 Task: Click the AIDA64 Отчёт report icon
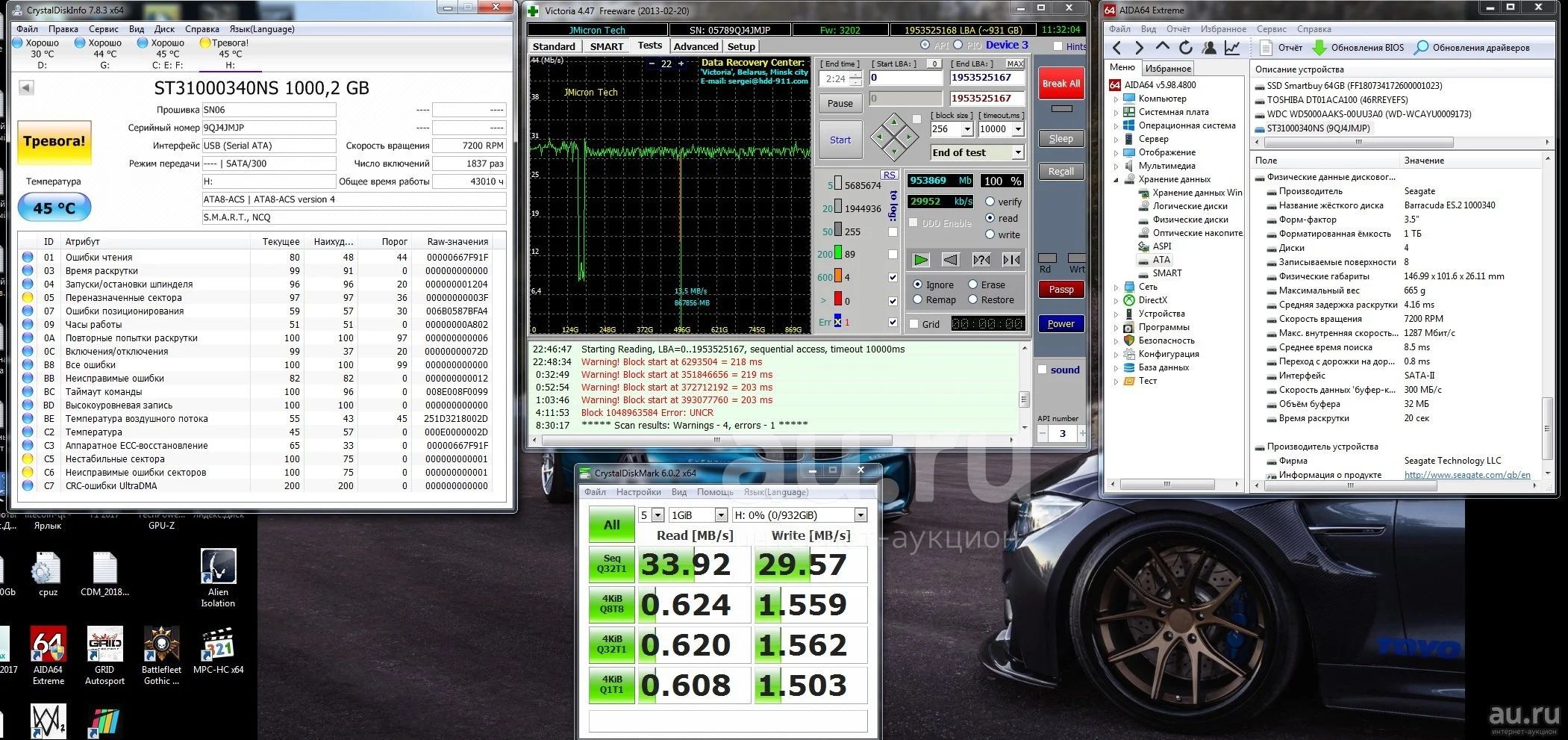tap(1266, 48)
